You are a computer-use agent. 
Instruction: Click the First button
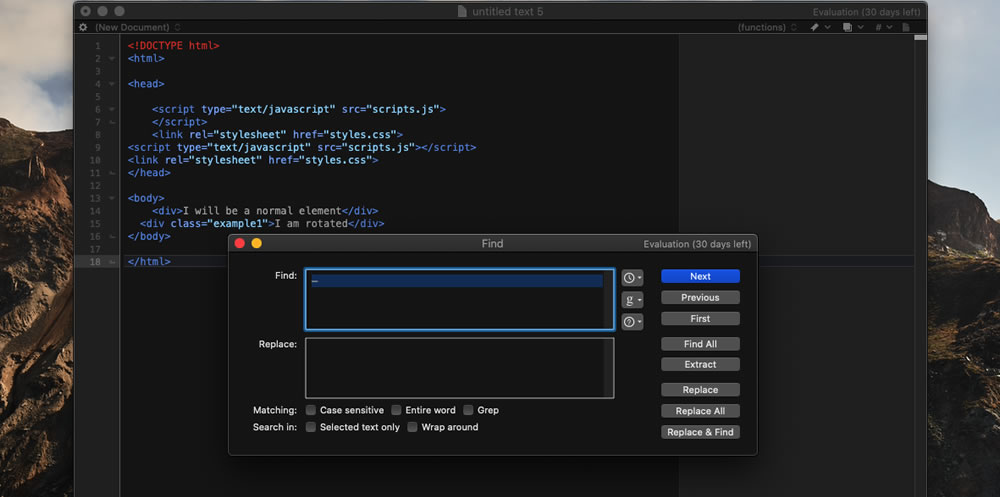700,318
